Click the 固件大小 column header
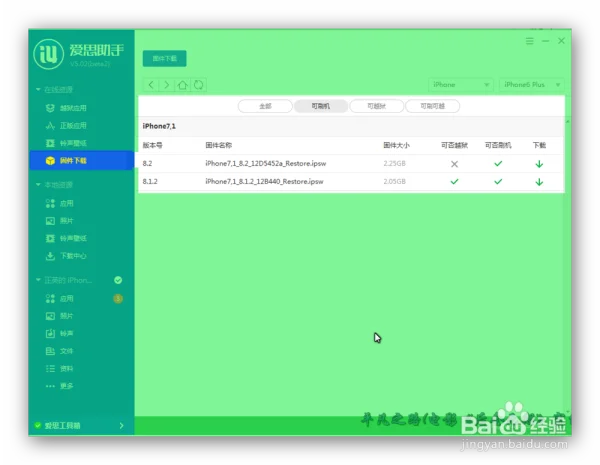The height and width of the screenshot is (465, 600). coord(396,145)
